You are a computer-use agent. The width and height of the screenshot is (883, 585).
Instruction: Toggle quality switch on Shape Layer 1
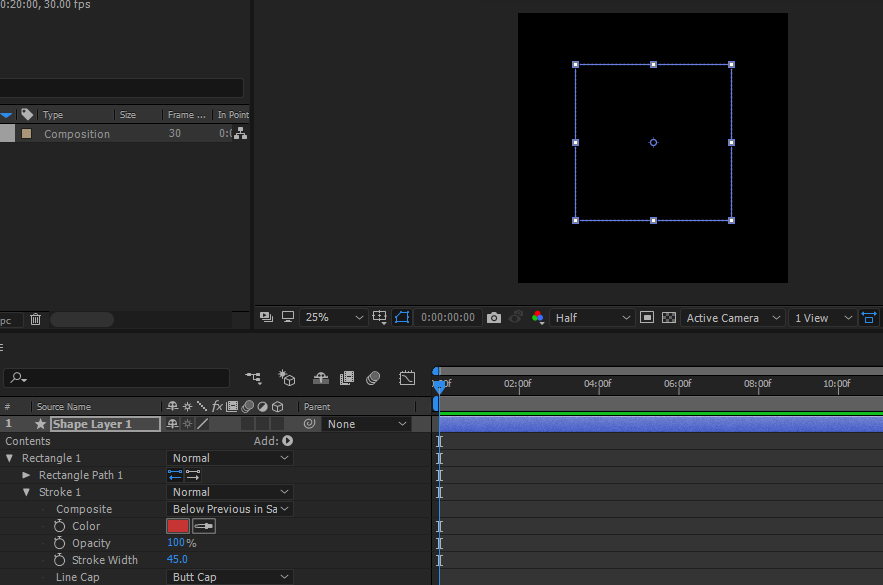click(202, 424)
